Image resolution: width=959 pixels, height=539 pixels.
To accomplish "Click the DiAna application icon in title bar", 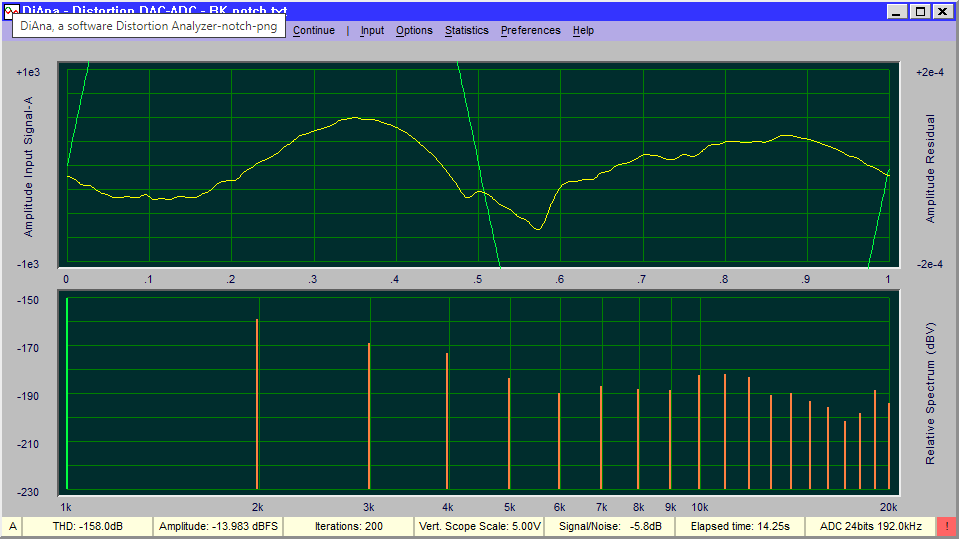I will pos(11,11).
